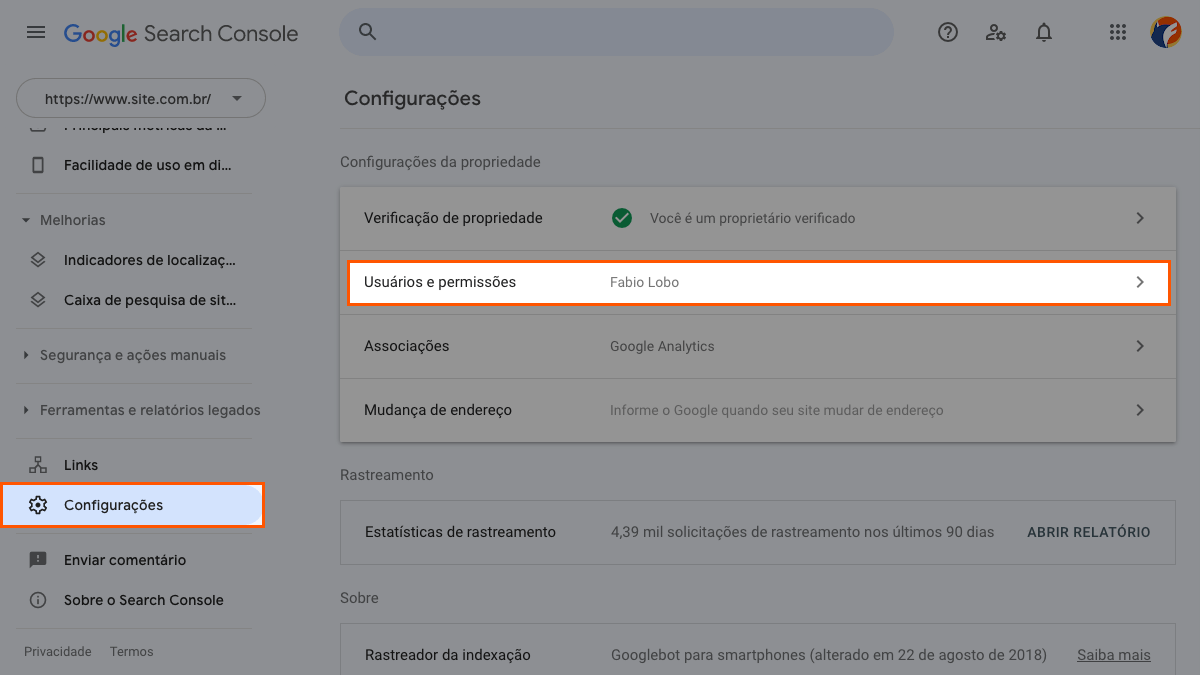Image resolution: width=1200 pixels, height=675 pixels.
Task: Click the search magnifier icon
Action: click(x=367, y=32)
